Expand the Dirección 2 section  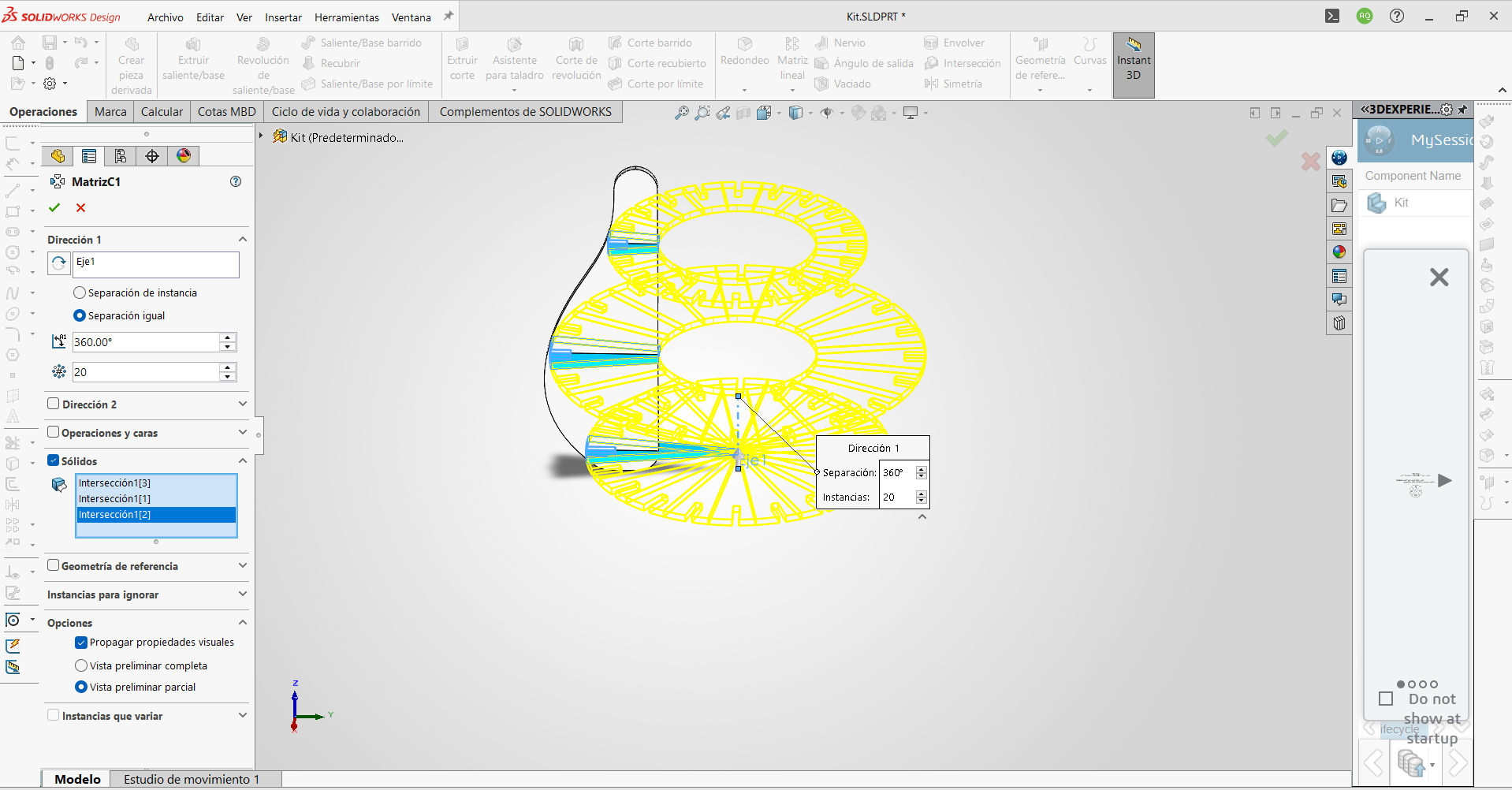pyautogui.click(x=243, y=404)
